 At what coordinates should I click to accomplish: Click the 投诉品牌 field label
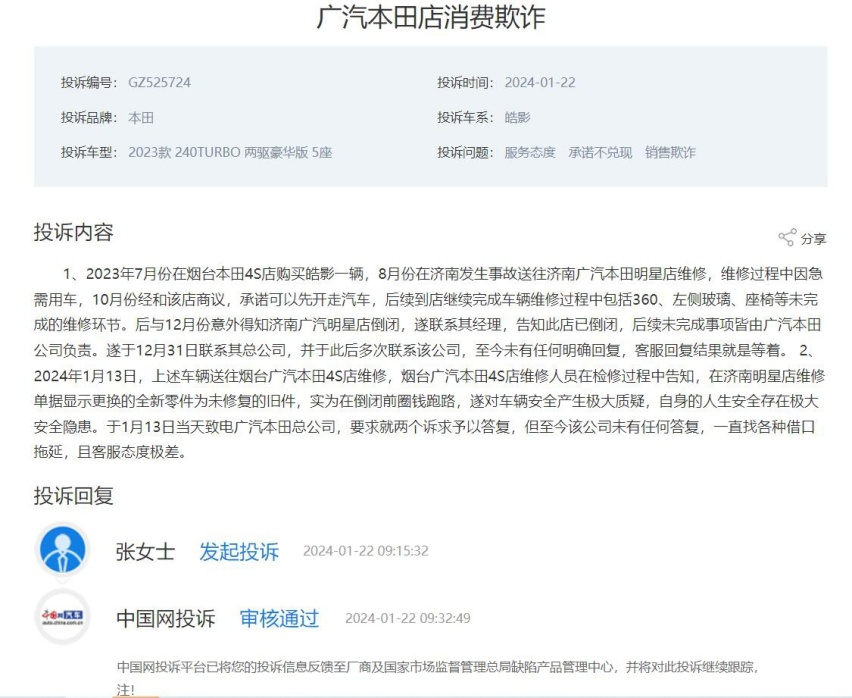pyautogui.click(x=89, y=117)
